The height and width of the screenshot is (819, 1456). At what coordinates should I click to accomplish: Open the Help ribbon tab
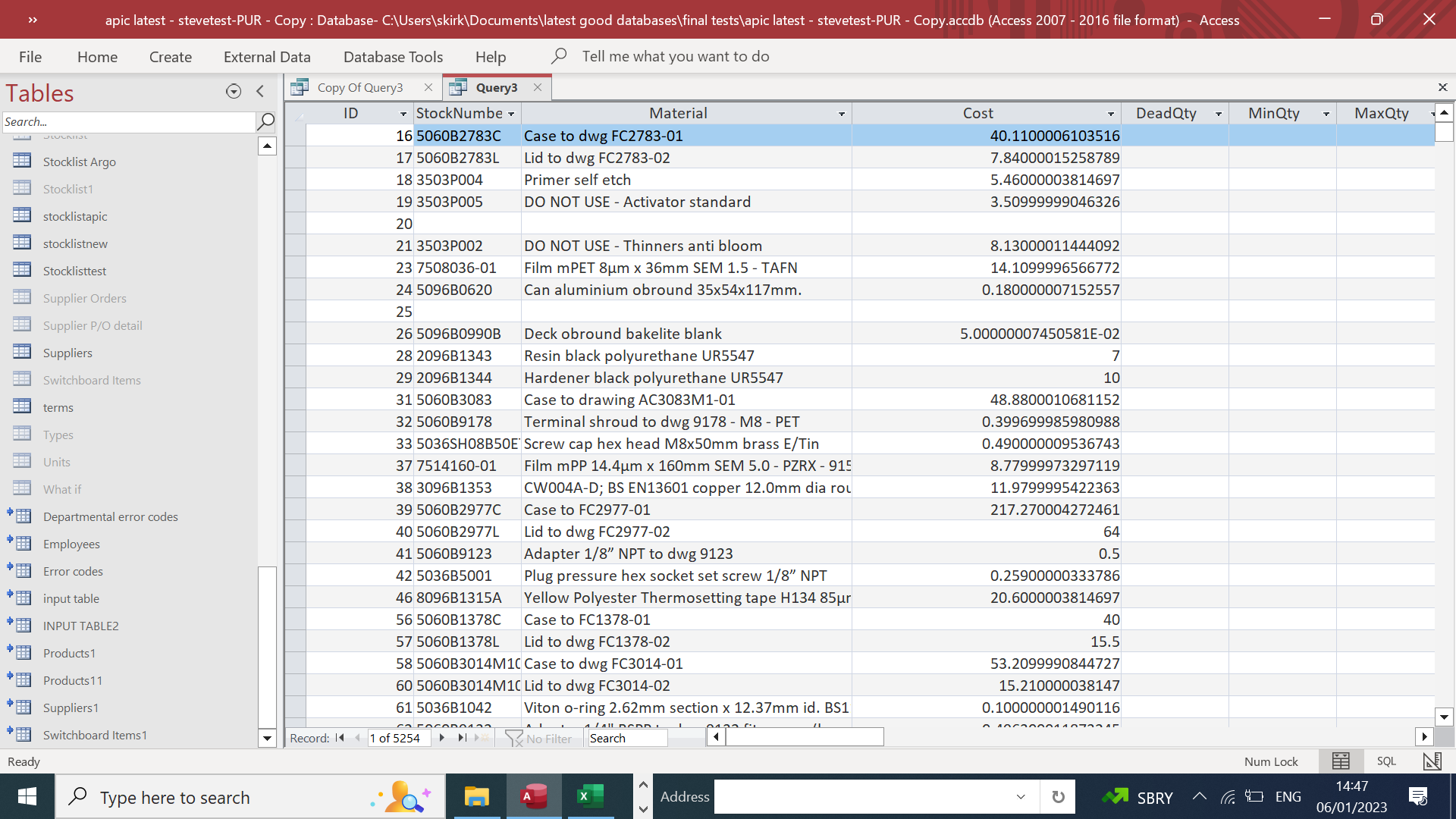tap(491, 57)
